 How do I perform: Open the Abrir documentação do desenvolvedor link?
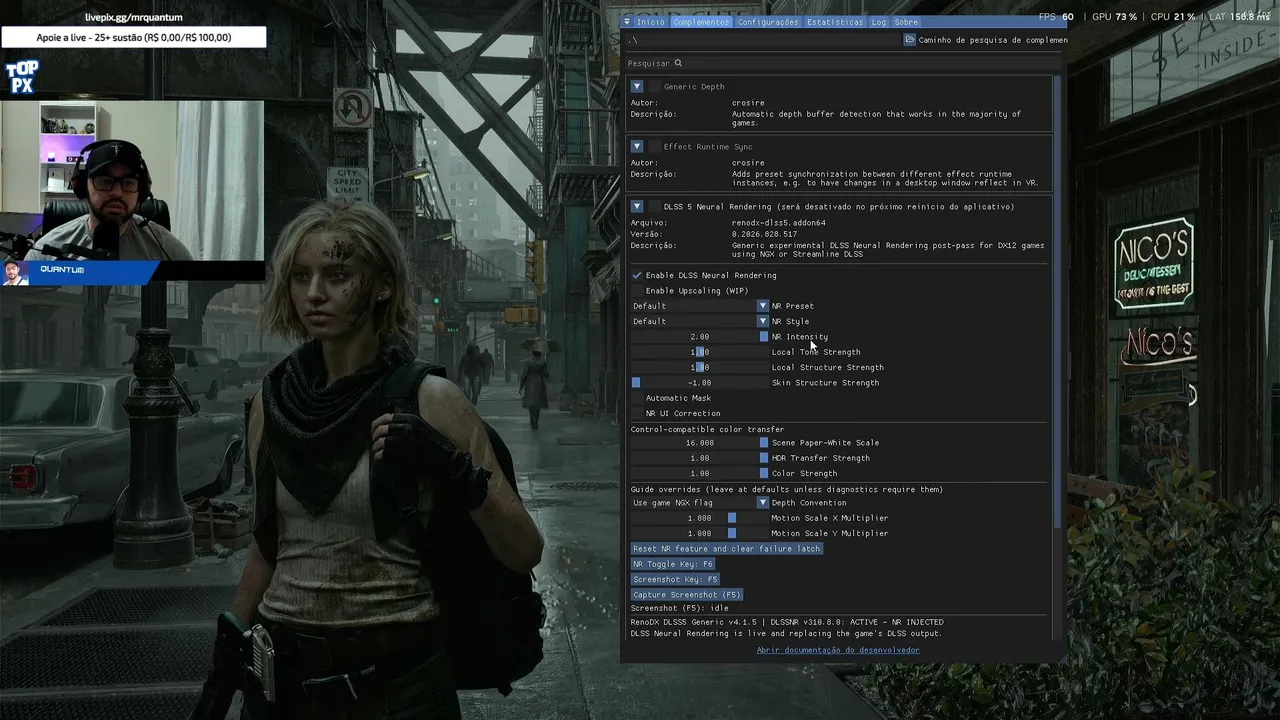tap(838, 650)
